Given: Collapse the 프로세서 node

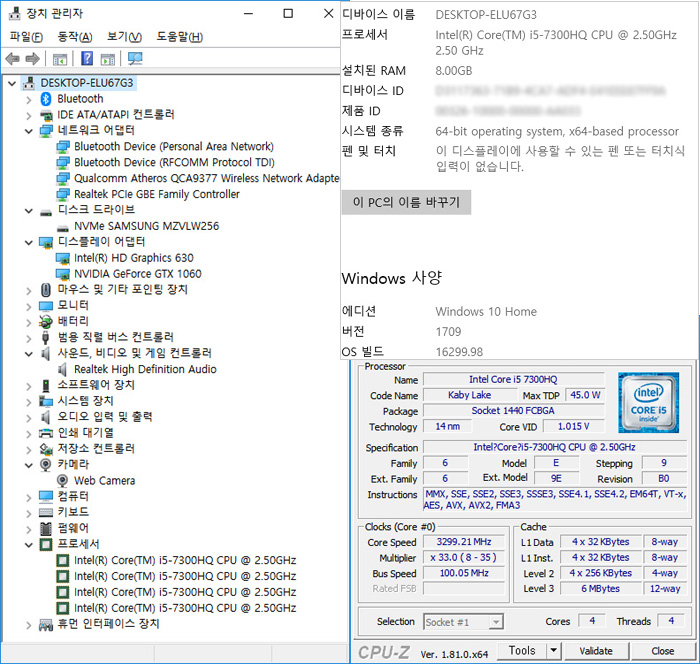Looking at the screenshot, I should pos(29,545).
